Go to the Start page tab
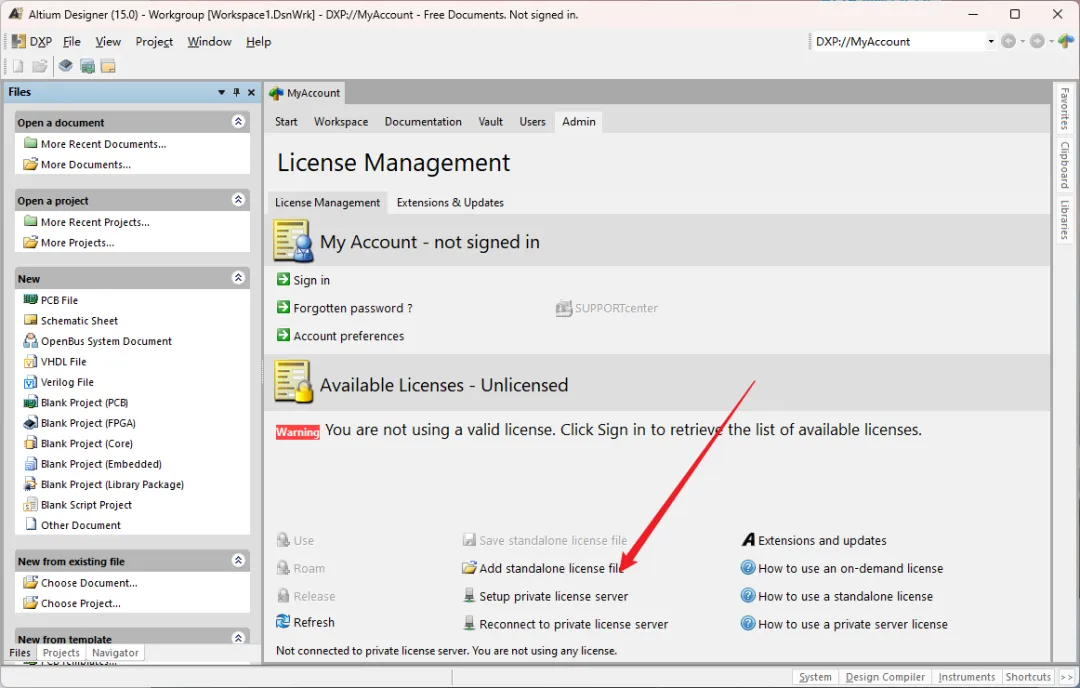1080x688 pixels. (286, 122)
